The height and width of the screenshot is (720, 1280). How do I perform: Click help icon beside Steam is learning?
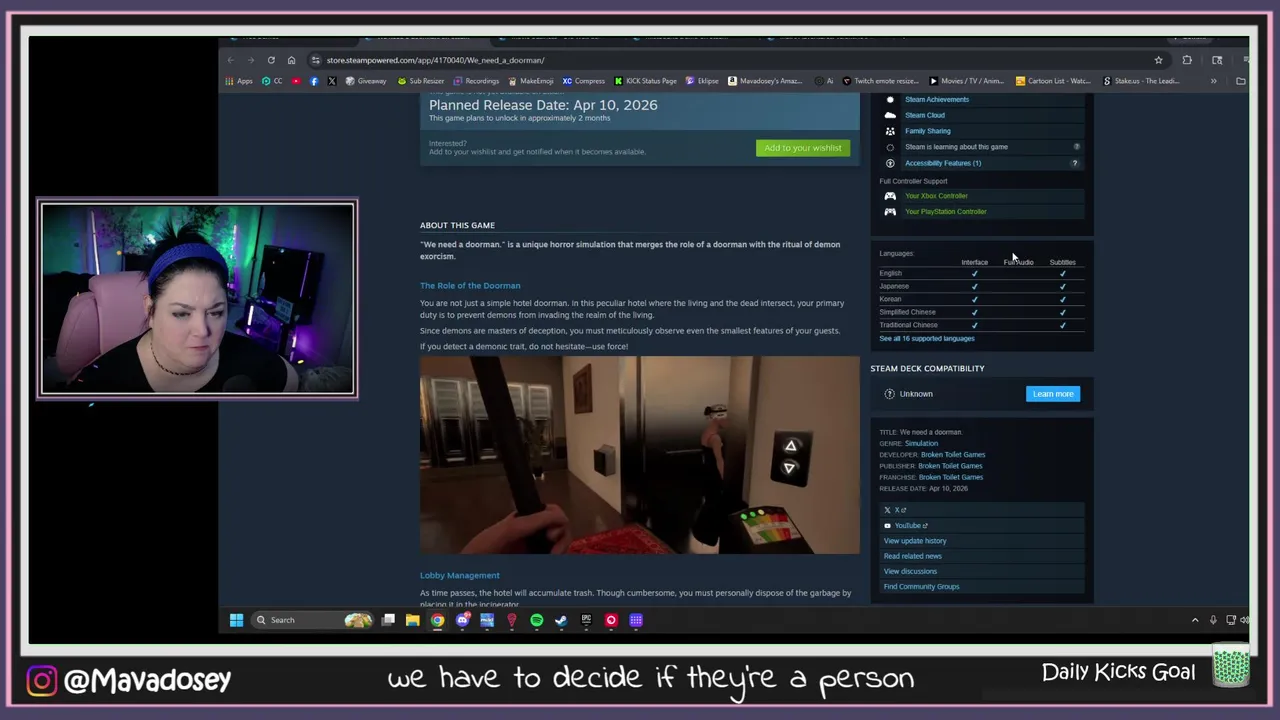click(x=1075, y=147)
